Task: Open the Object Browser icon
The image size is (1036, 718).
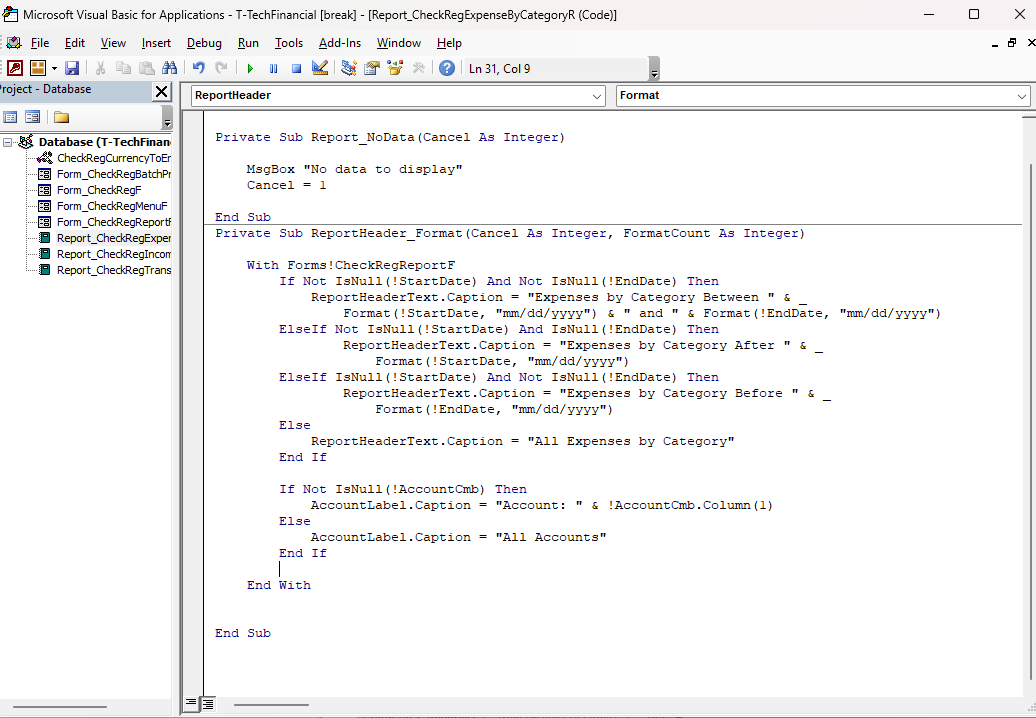Action: [x=395, y=68]
